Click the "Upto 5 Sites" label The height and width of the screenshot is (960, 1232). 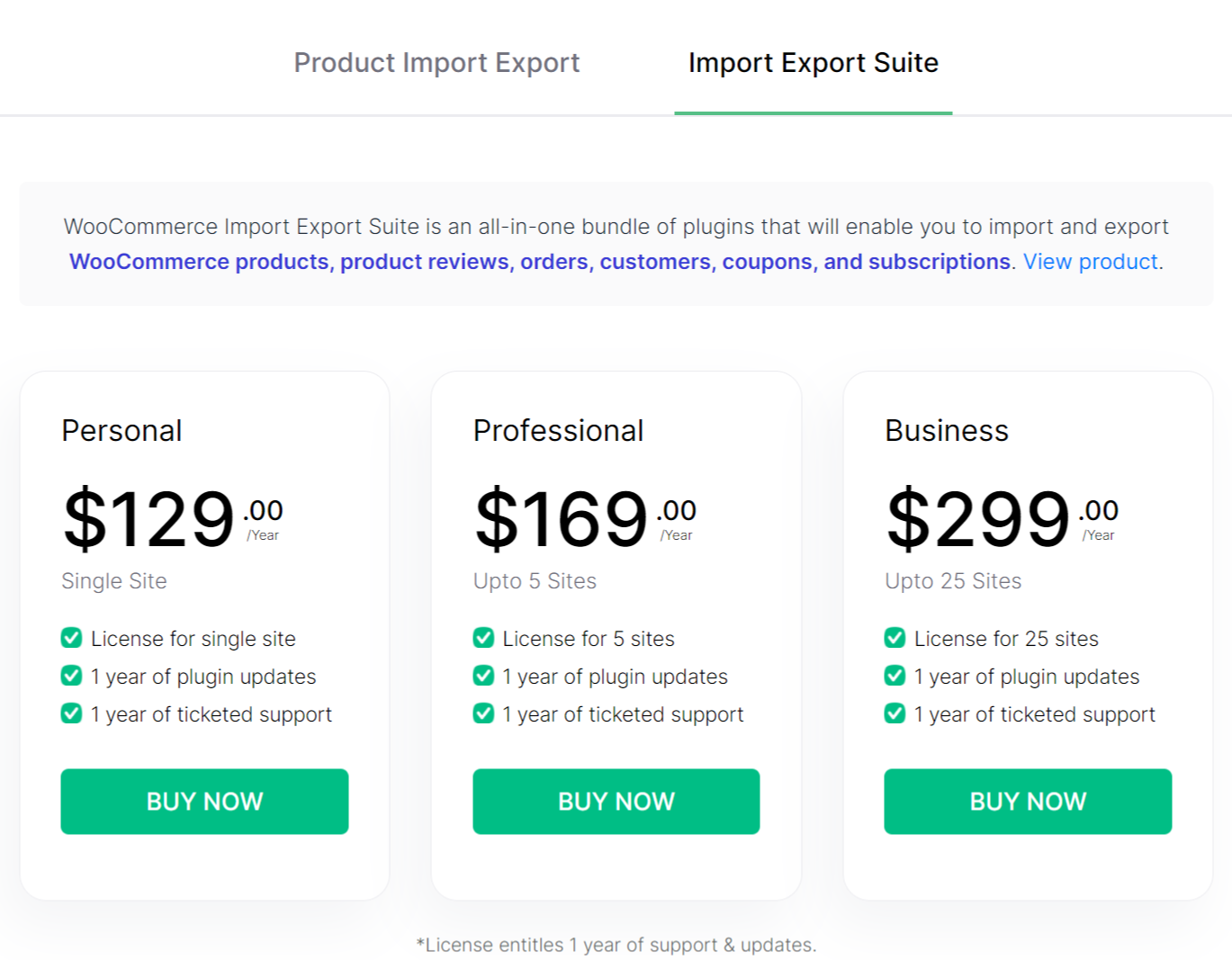(535, 580)
